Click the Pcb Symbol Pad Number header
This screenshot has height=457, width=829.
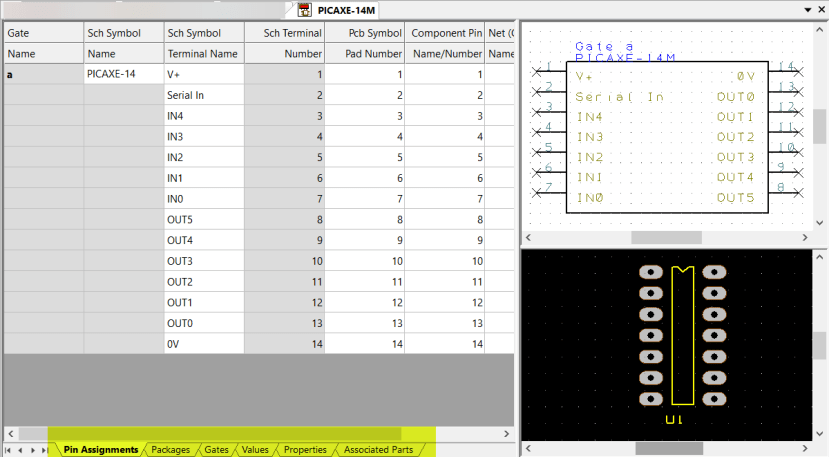click(365, 53)
